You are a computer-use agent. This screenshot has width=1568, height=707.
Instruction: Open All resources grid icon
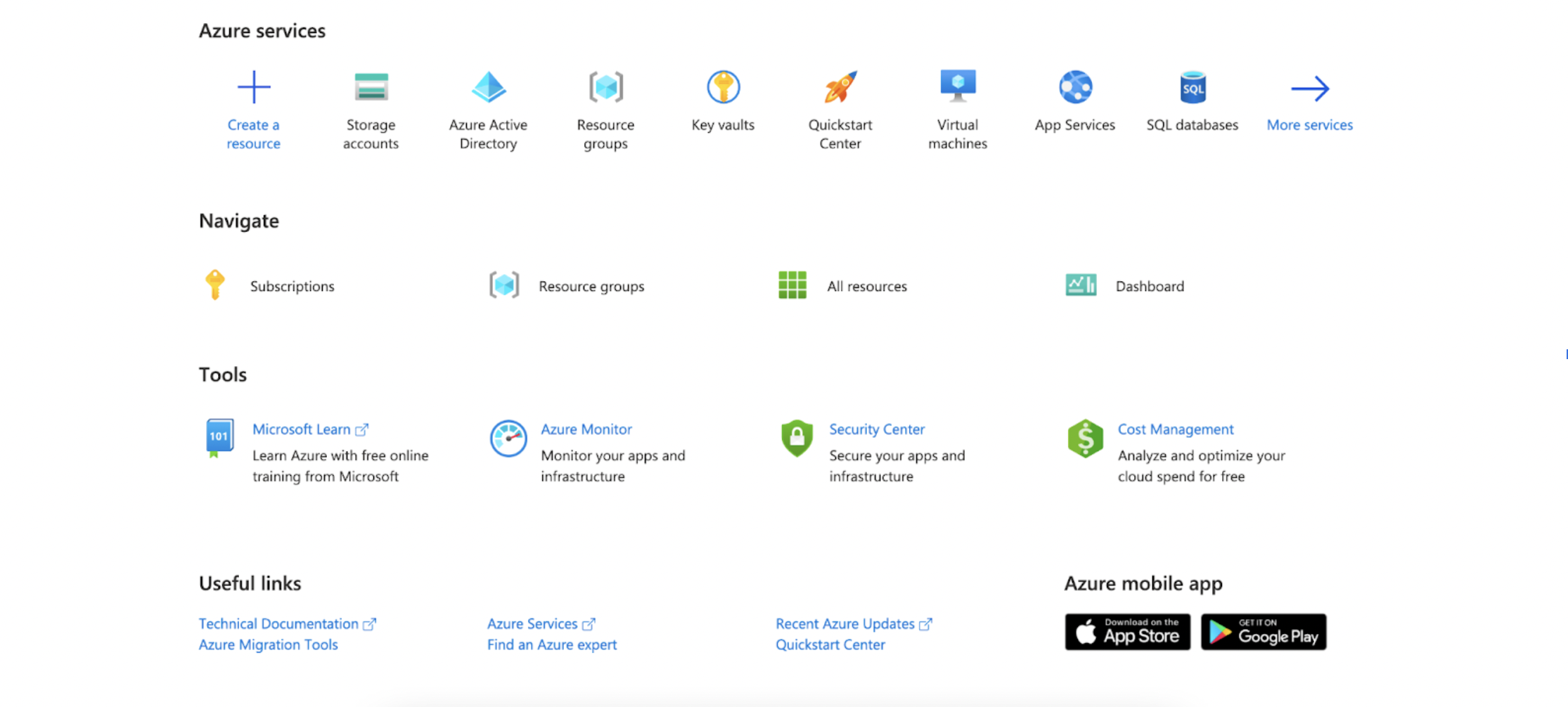tap(792, 285)
